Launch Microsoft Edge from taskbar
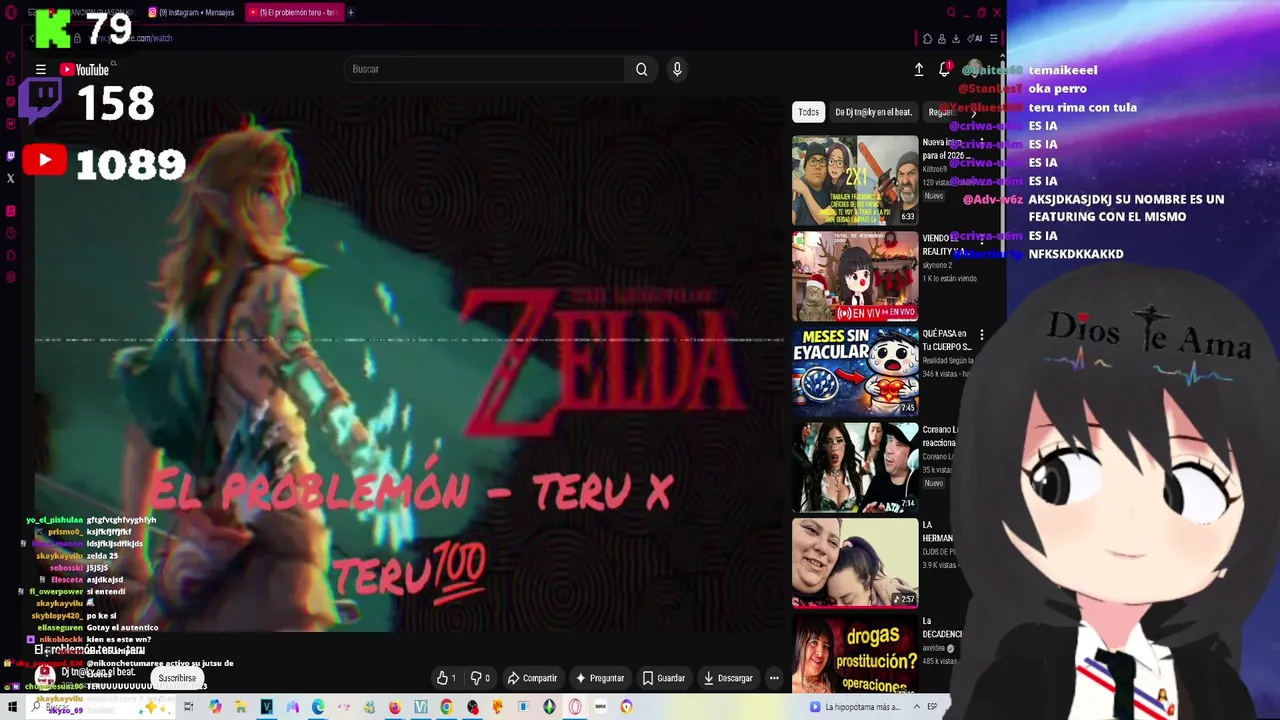The image size is (1280, 720). [318, 707]
